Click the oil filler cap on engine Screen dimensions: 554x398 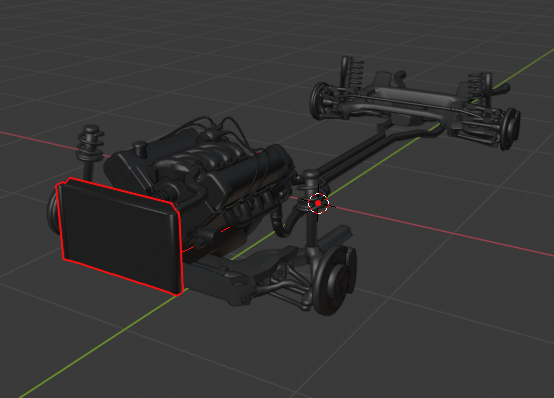[x=140, y=148]
